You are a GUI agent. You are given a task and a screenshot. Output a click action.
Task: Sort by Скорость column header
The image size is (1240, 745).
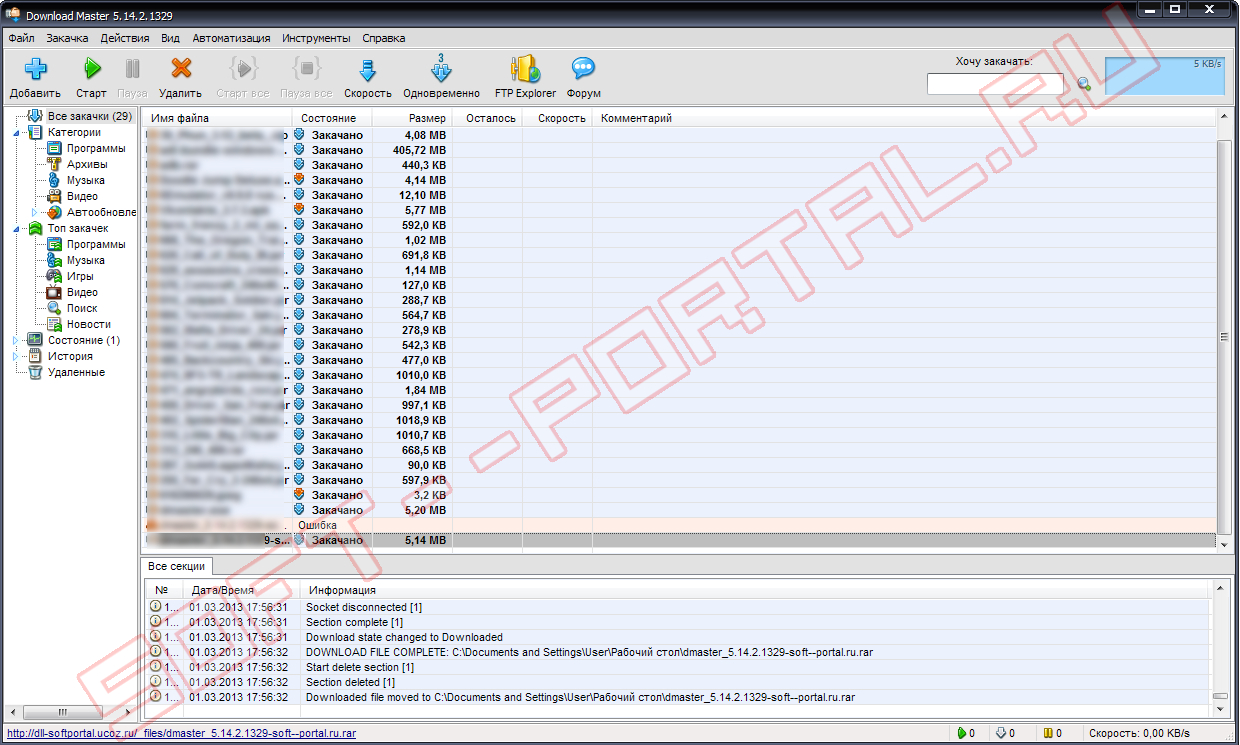556,118
